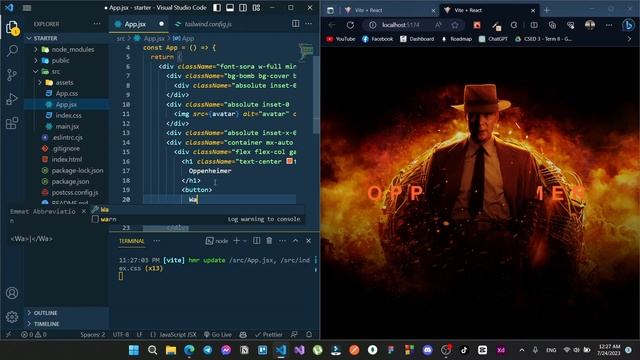
Task: Open Telegram from the Windows taskbar
Action: tap(207, 350)
